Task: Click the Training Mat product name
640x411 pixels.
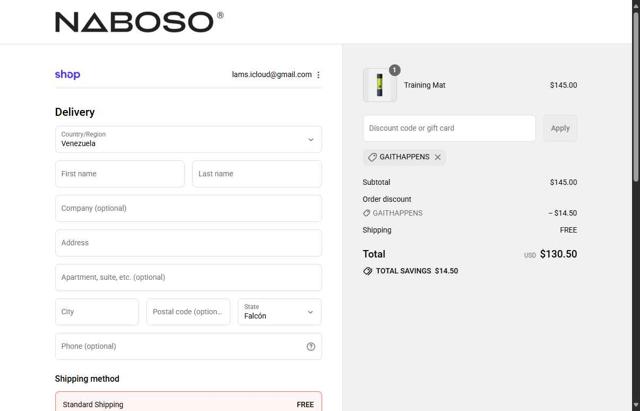Action: pos(424,85)
